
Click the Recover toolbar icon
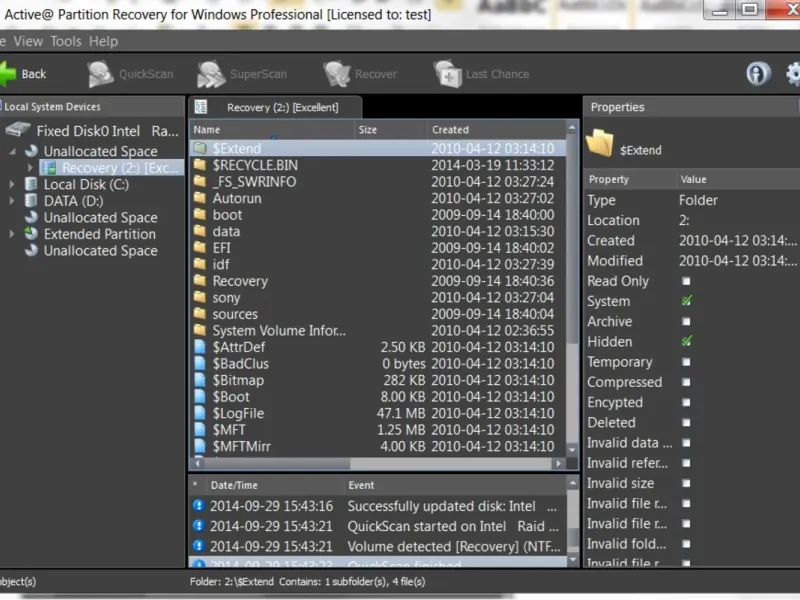point(337,74)
